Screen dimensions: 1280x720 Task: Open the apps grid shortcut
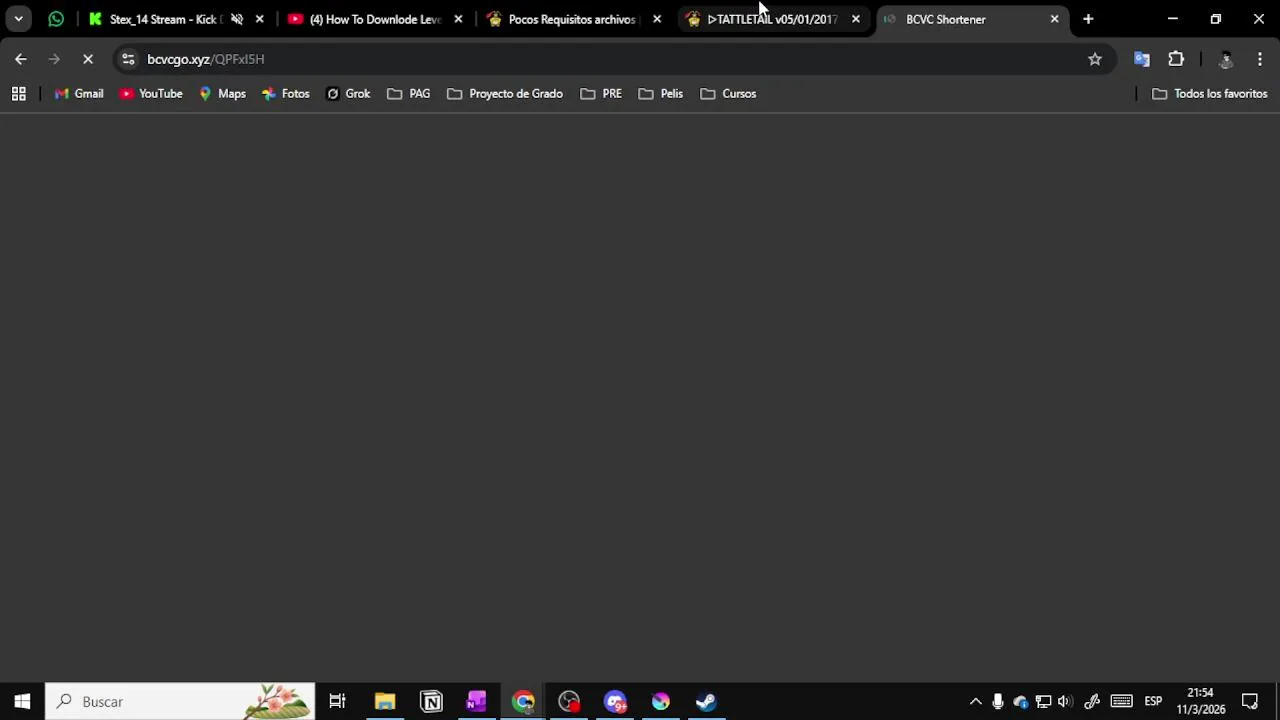18,93
